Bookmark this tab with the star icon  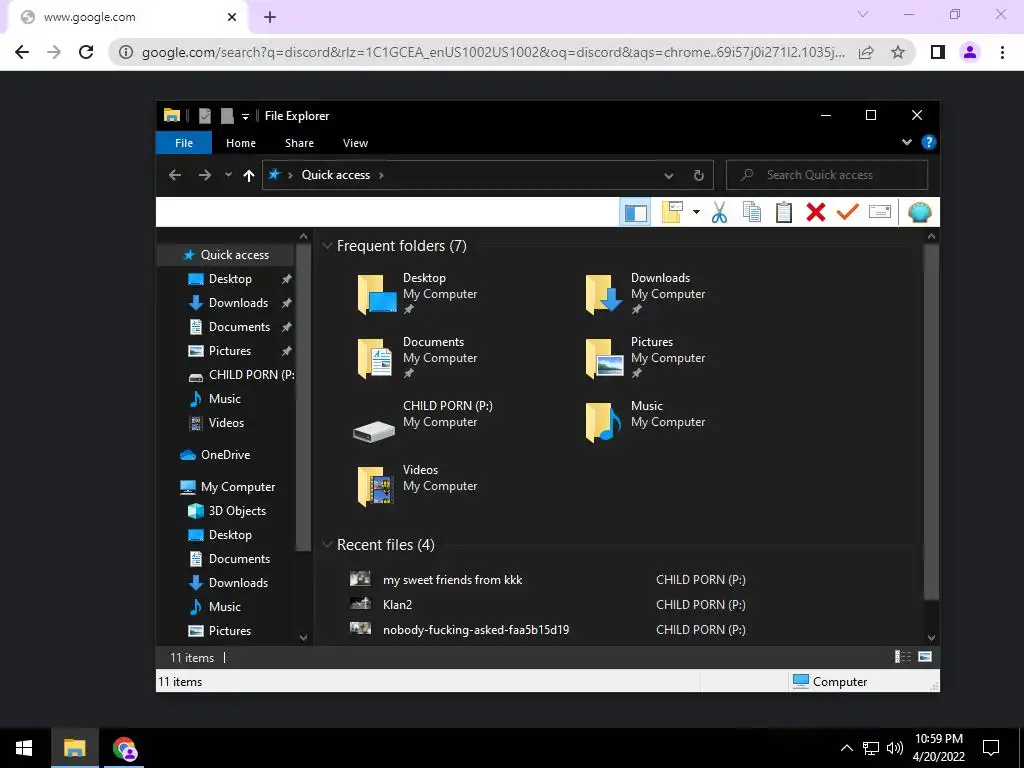tap(898, 52)
